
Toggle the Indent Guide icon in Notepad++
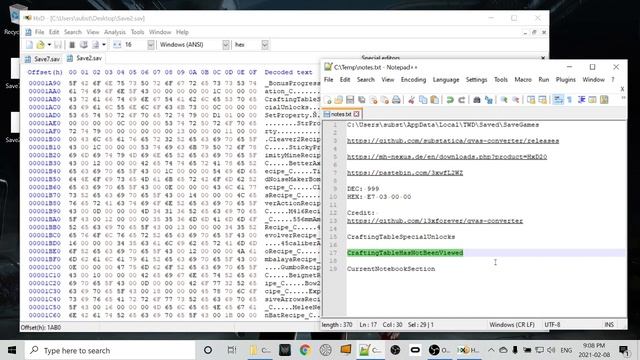pos(582,100)
